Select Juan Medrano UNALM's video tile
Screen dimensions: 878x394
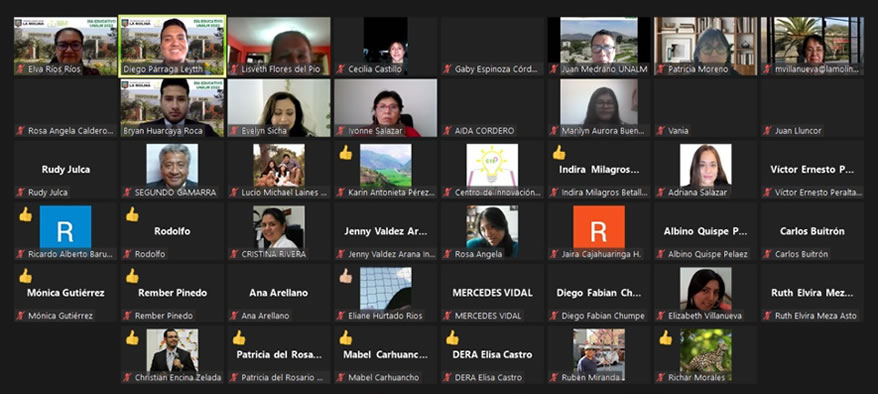pos(599,46)
